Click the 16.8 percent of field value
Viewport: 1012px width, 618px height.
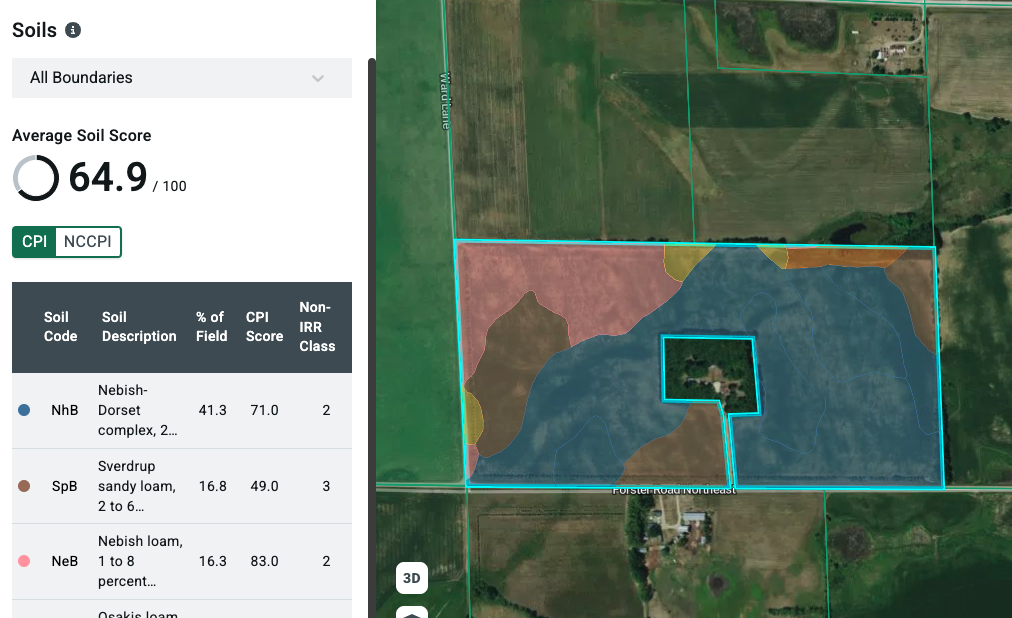(x=212, y=486)
